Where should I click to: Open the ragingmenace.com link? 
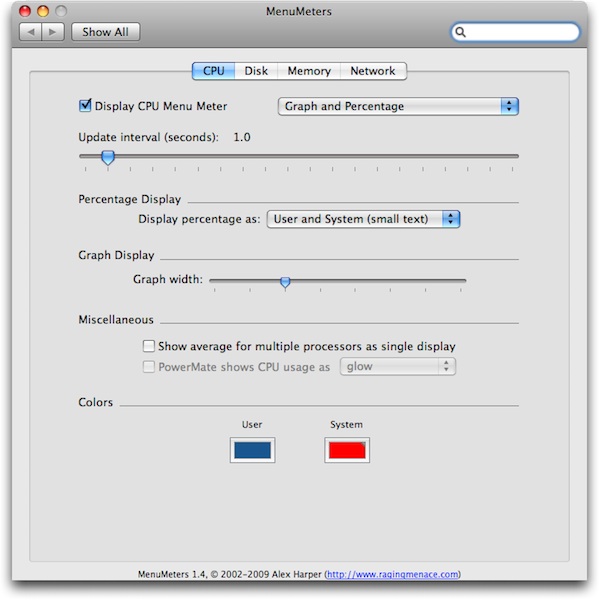click(x=393, y=574)
